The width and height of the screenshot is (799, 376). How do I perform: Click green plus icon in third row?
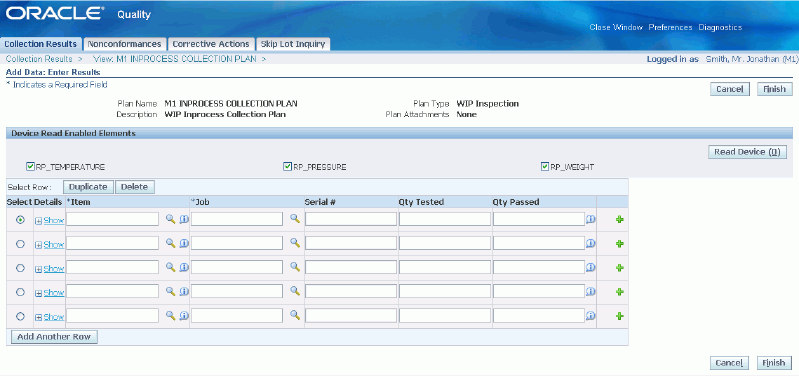pos(620,268)
